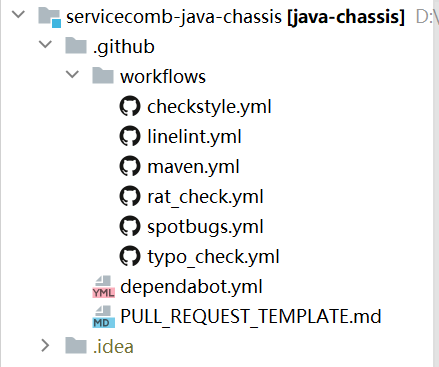Viewport: 439px width, 367px height.
Task: Click the vertical scrollbar on the right edge
Action: (436, 183)
